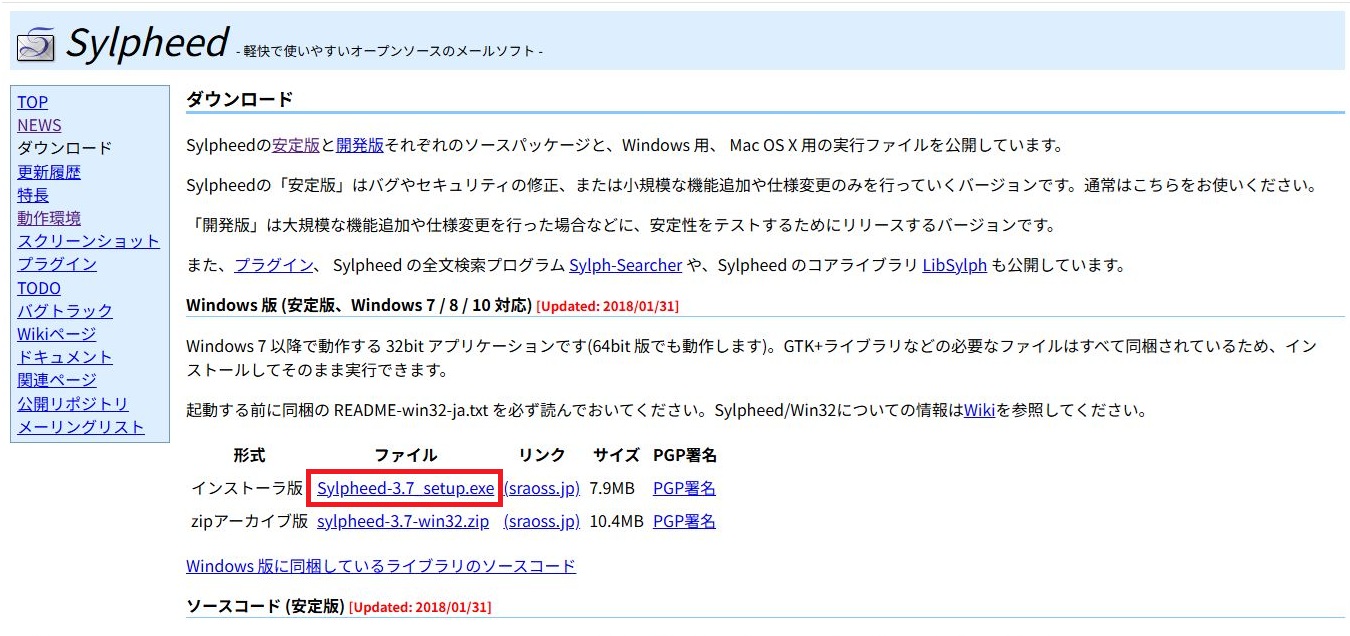Open the Sylph-Searcher link
1350x636 pixels.
tap(625, 265)
